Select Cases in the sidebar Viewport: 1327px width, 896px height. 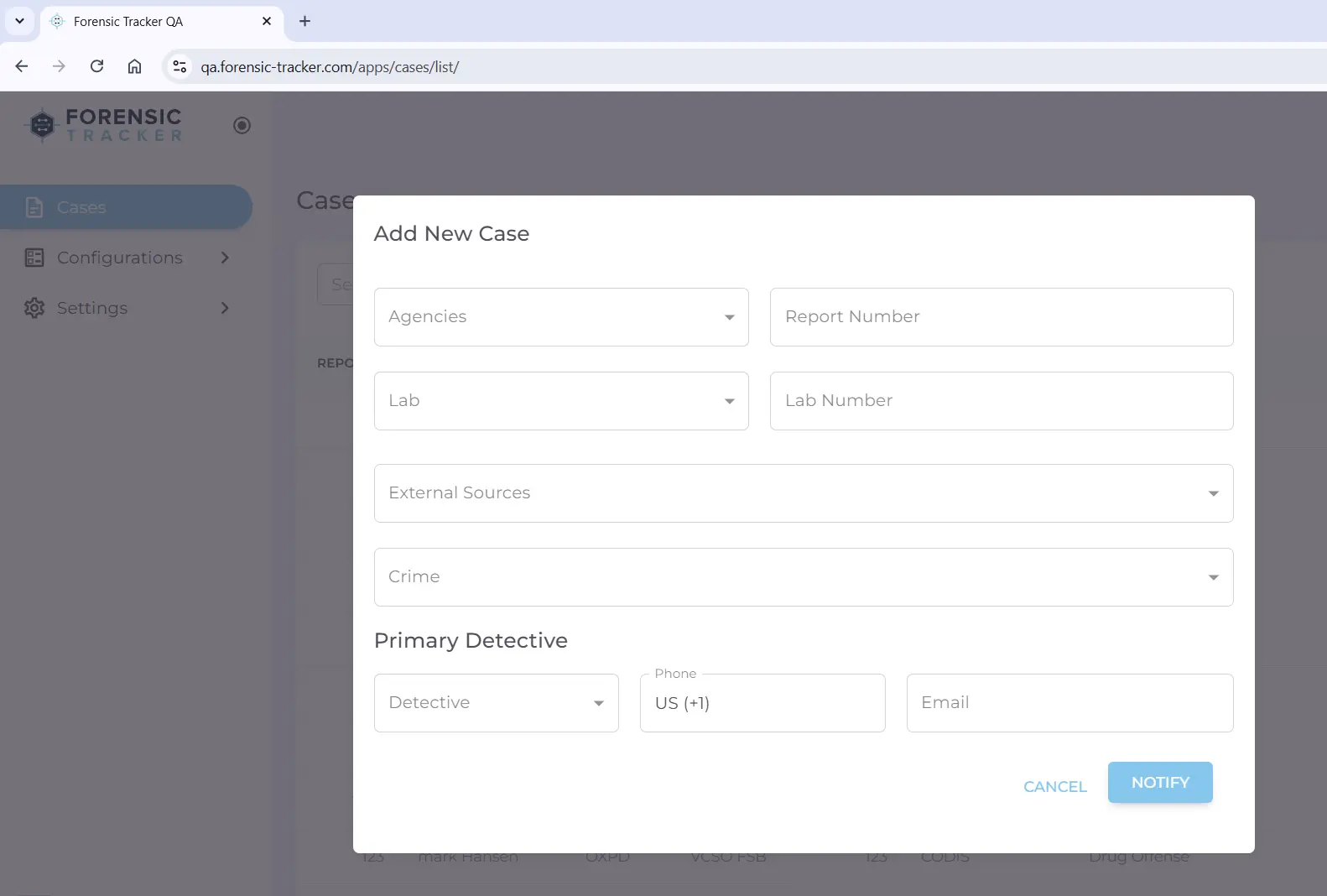[x=126, y=207]
